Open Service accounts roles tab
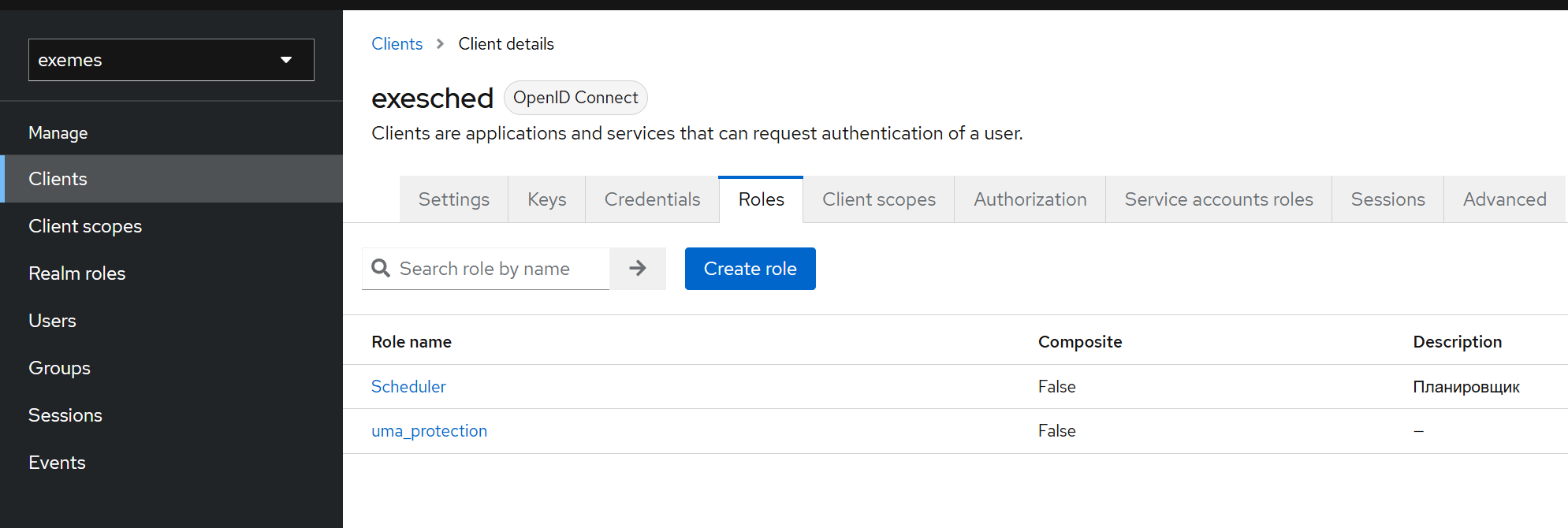This screenshot has height=528, width=1568. [1218, 199]
